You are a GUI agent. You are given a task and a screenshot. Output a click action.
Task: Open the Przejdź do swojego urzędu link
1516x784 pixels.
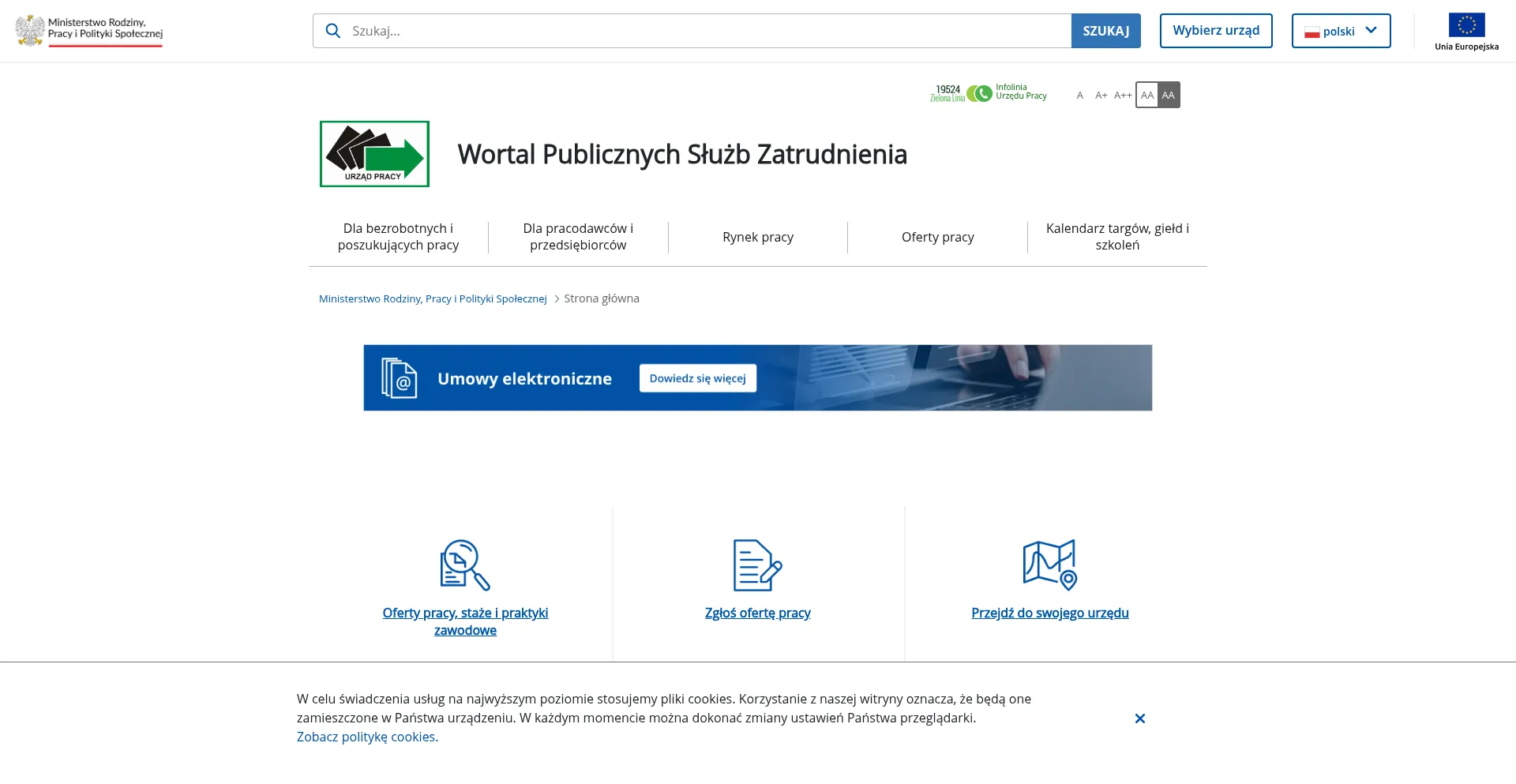pos(1050,613)
